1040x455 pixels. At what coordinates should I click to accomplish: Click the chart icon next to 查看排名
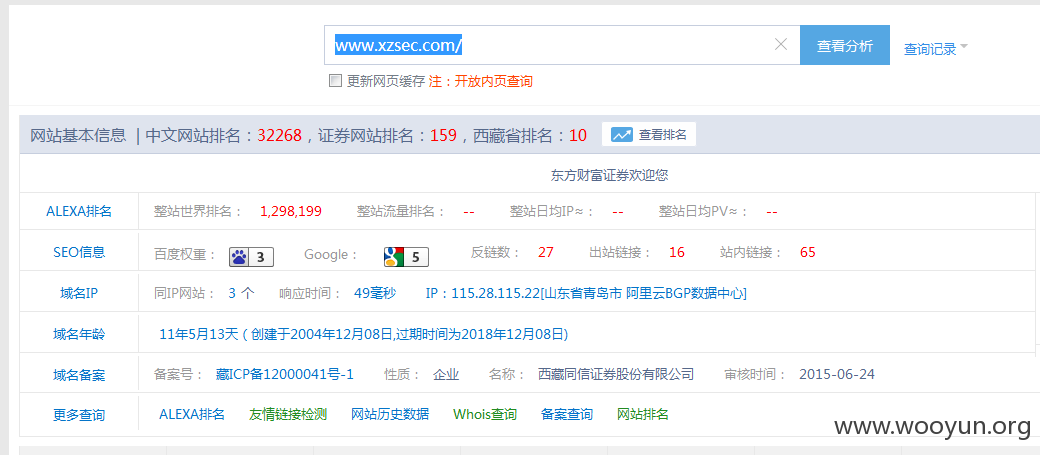pyautogui.click(x=621, y=135)
